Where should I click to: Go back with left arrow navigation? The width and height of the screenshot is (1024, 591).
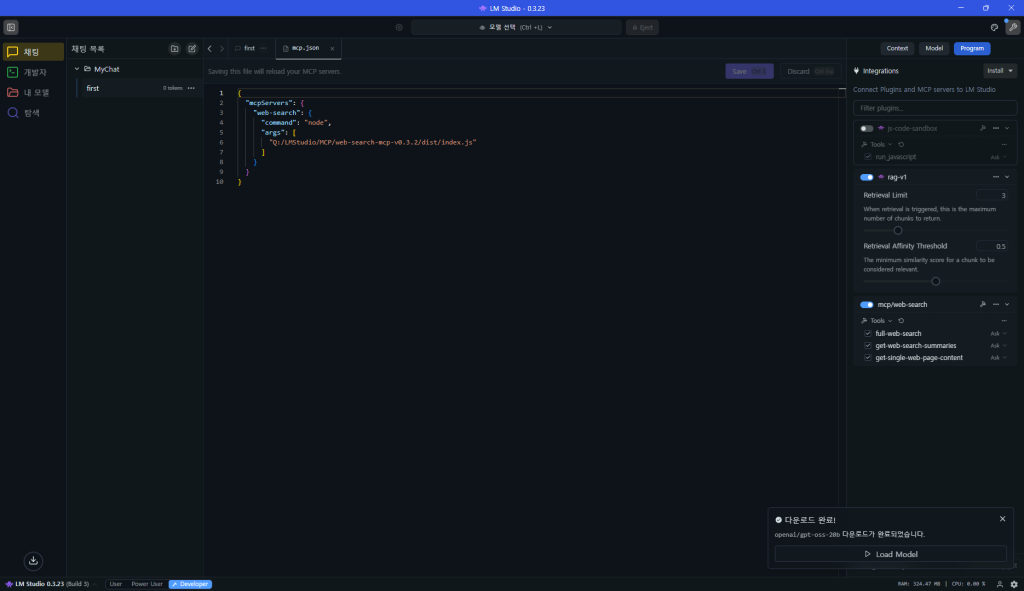[210, 48]
